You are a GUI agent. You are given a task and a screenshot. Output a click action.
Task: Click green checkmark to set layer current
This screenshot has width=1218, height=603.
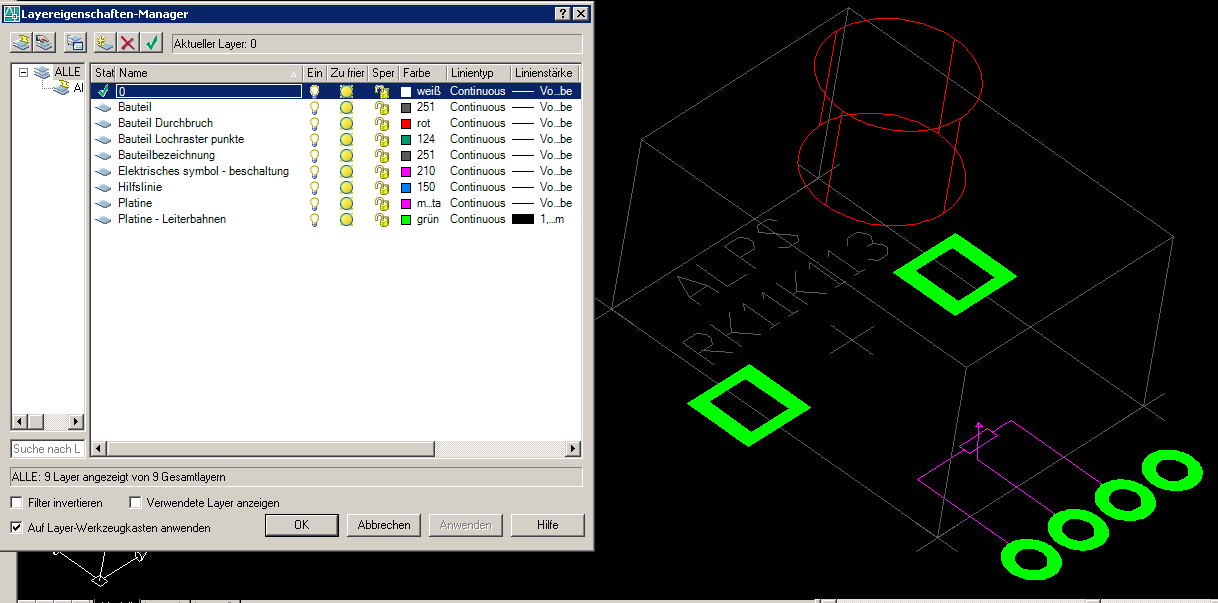pos(151,43)
